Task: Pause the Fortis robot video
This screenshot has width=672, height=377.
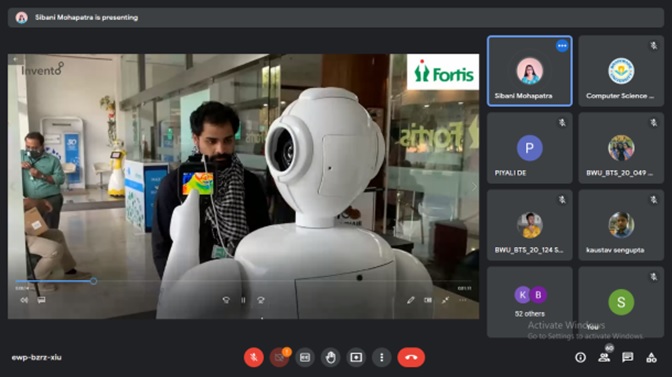Action: [x=243, y=300]
